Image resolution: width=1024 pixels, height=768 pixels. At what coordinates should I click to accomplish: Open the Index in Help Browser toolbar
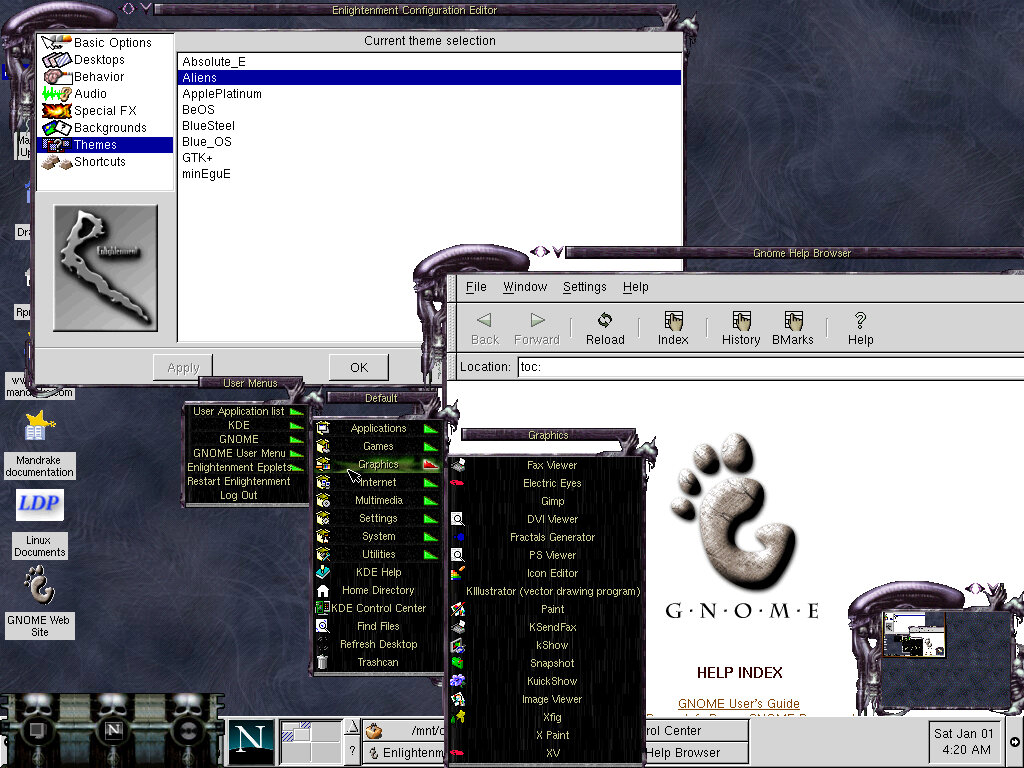click(x=673, y=328)
